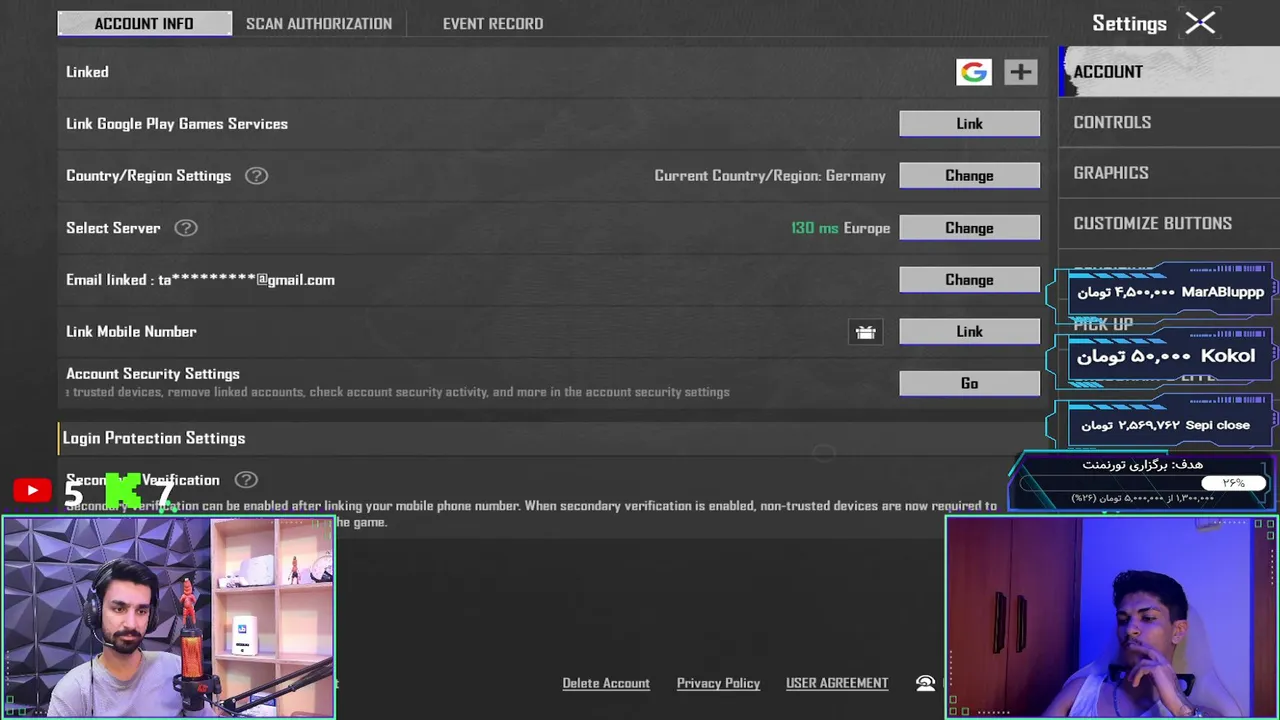1280x720 pixels.
Task: Click the Google linked account icon
Action: 973,72
